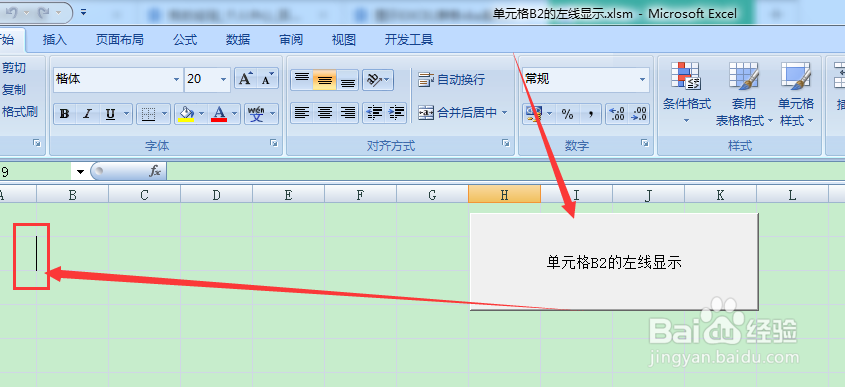Screen dimensions: 845x387
Task: Switch to 审阅 tab
Action: [x=291, y=39]
